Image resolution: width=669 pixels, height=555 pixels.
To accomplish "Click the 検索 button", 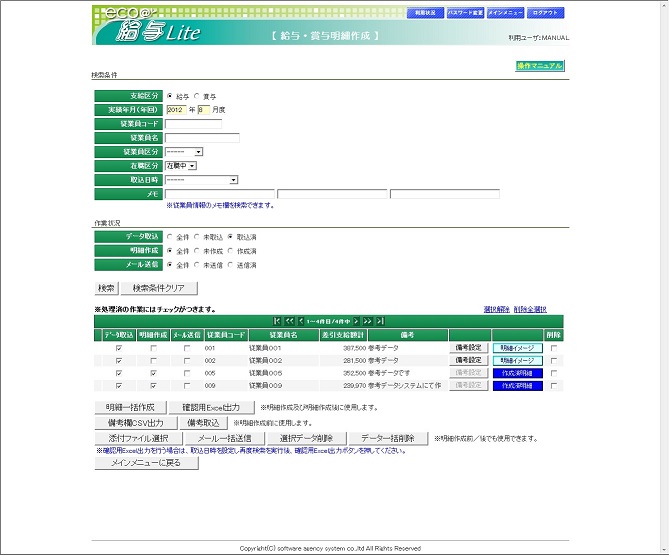I will pyautogui.click(x=106, y=288).
